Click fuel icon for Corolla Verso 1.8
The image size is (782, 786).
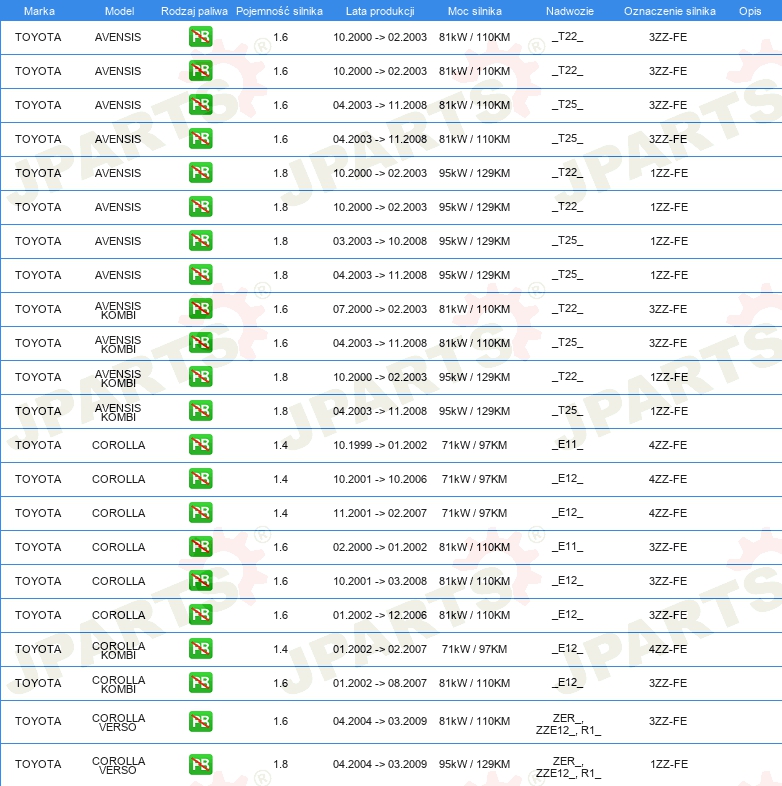coord(200,764)
